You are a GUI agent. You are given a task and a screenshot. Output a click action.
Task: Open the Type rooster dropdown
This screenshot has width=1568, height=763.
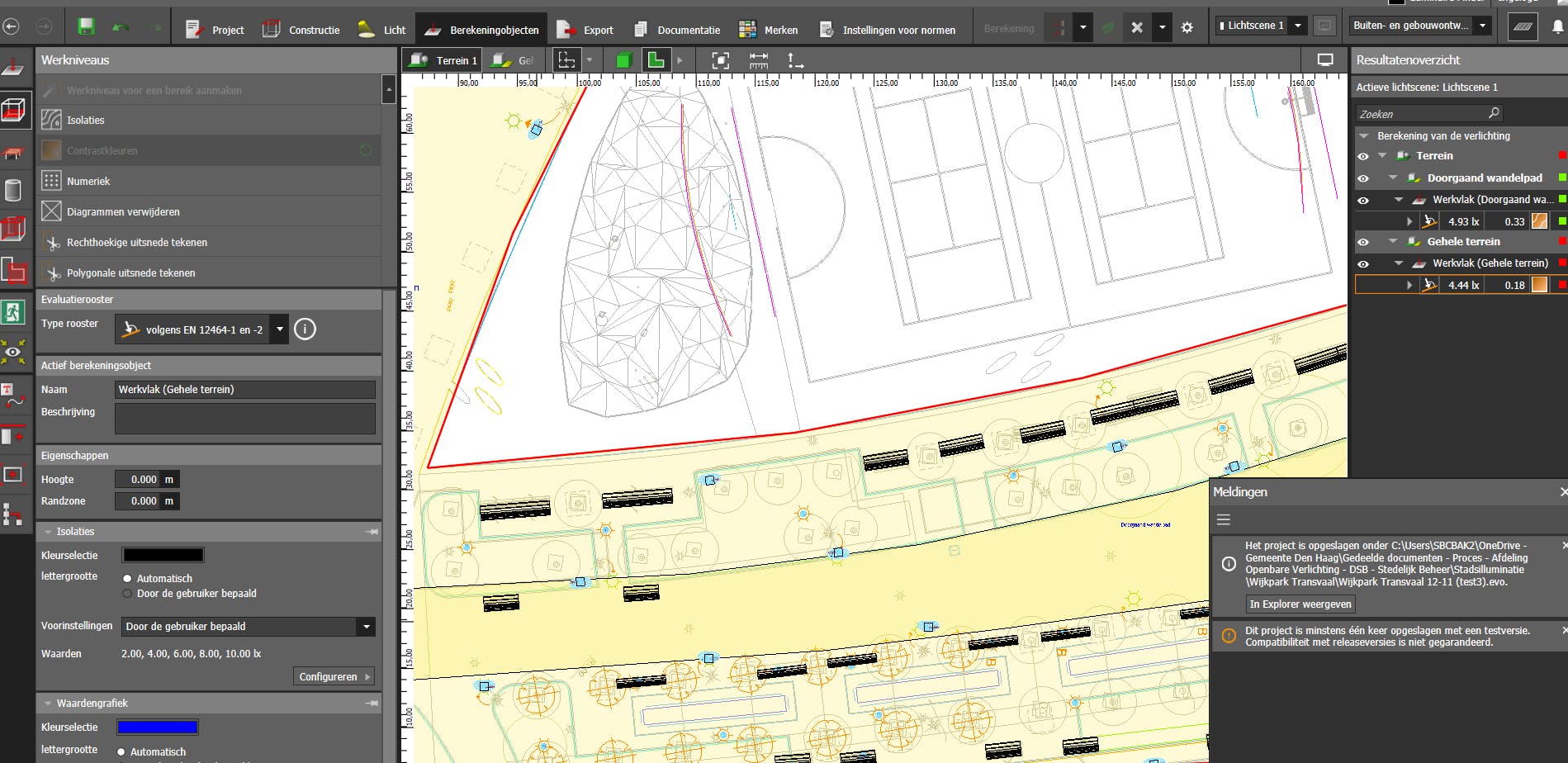(x=280, y=329)
